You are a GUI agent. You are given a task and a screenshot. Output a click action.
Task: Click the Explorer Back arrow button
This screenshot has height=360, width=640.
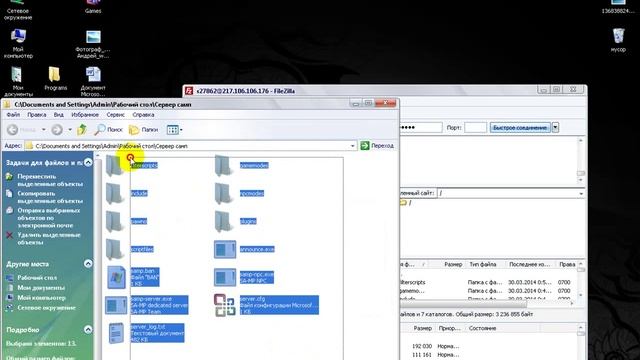pyautogui.click(x=13, y=130)
